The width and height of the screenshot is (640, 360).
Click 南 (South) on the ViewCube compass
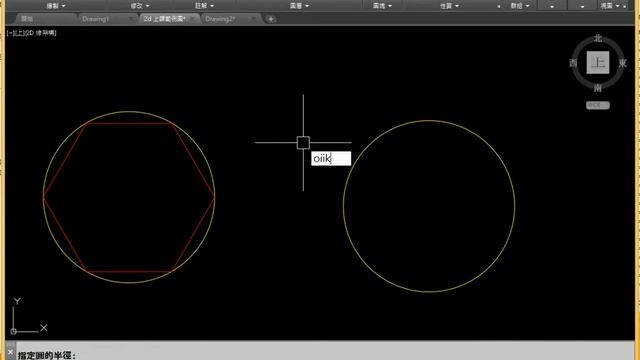pyautogui.click(x=598, y=88)
